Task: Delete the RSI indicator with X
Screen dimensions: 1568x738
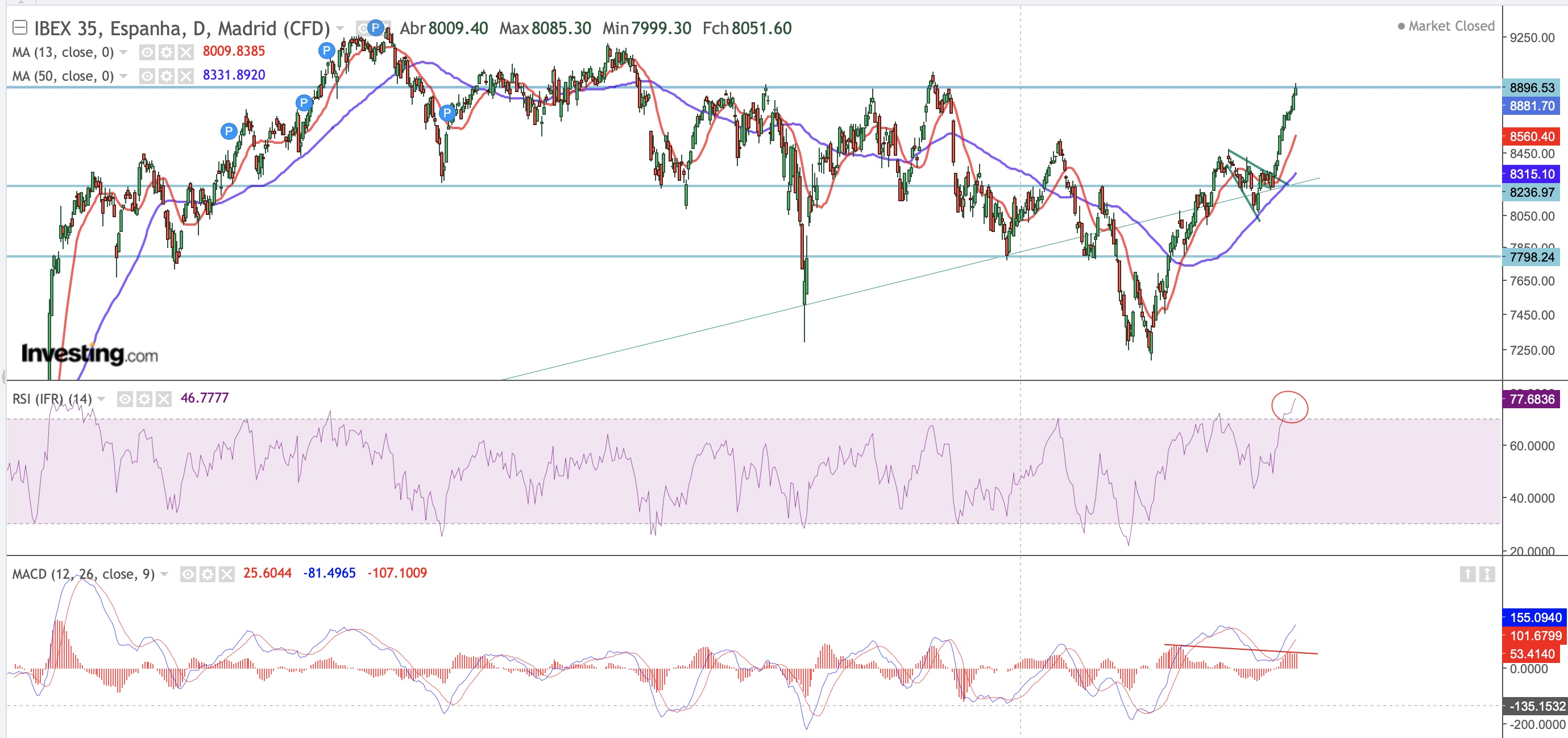Action: [164, 399]
